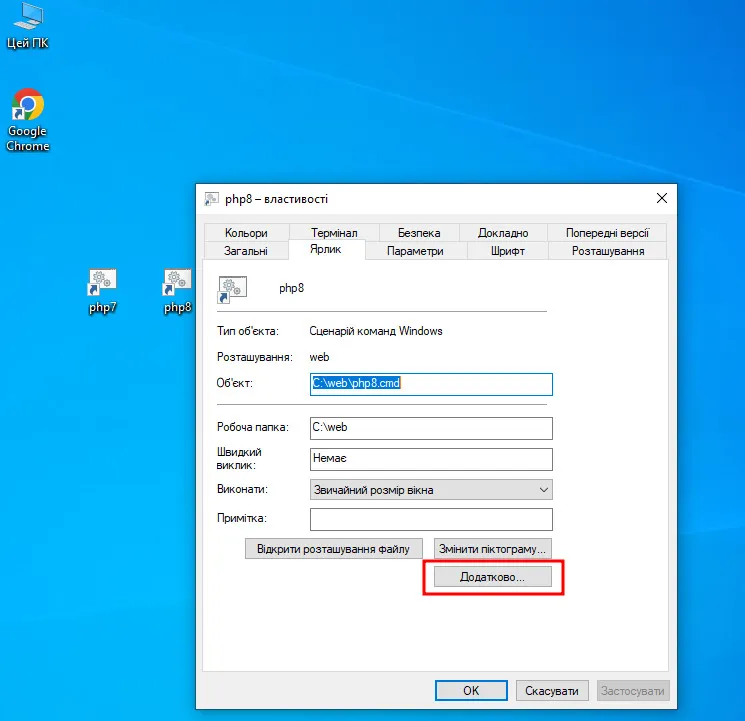Image resolution: width=745 pixels, height=721 pixels.
Task: Select the php7 desktop shortcut
Action: (102, 290)
